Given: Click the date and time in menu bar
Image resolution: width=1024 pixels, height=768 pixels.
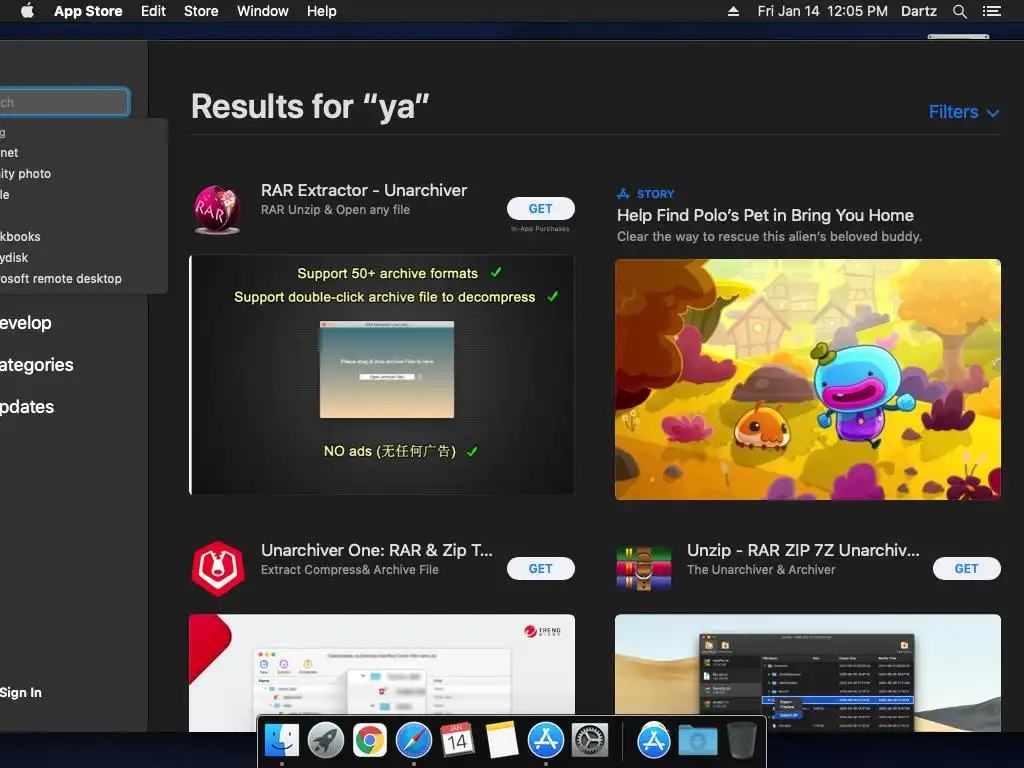Looking at the screenshot, I should 822,11.
